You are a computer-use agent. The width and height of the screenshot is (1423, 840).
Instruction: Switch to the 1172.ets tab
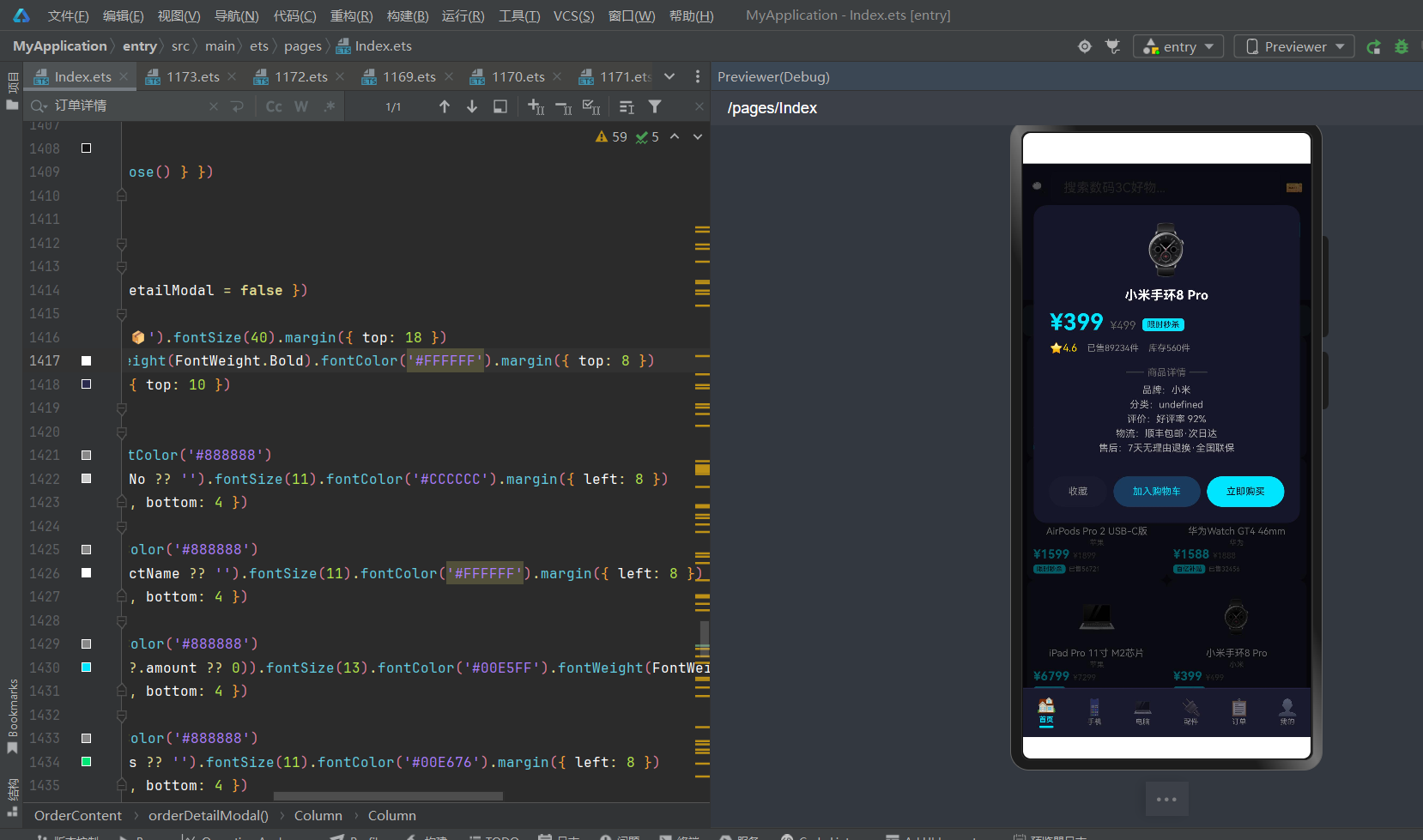292,76
